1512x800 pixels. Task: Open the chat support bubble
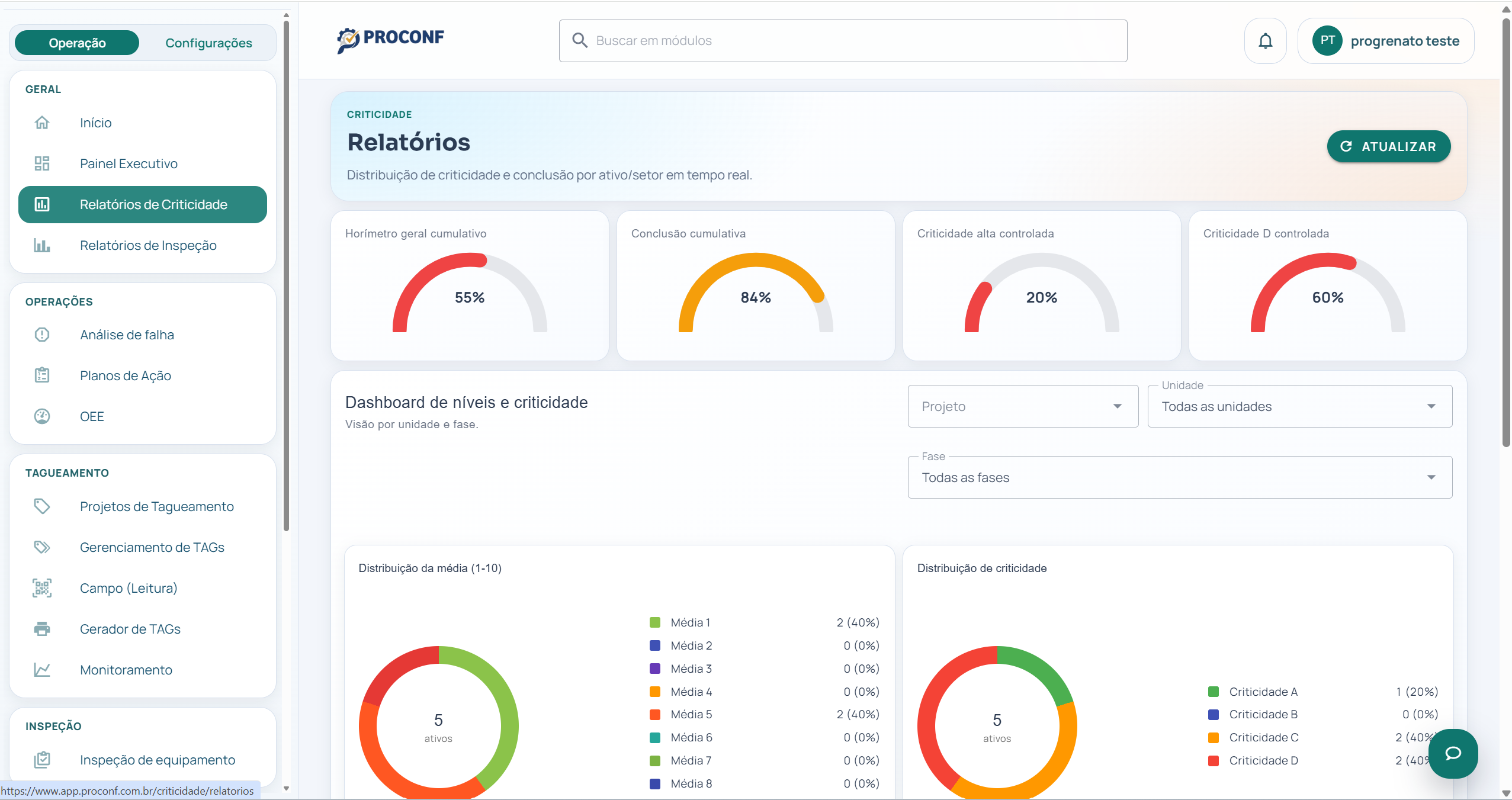pos(1453,753)
